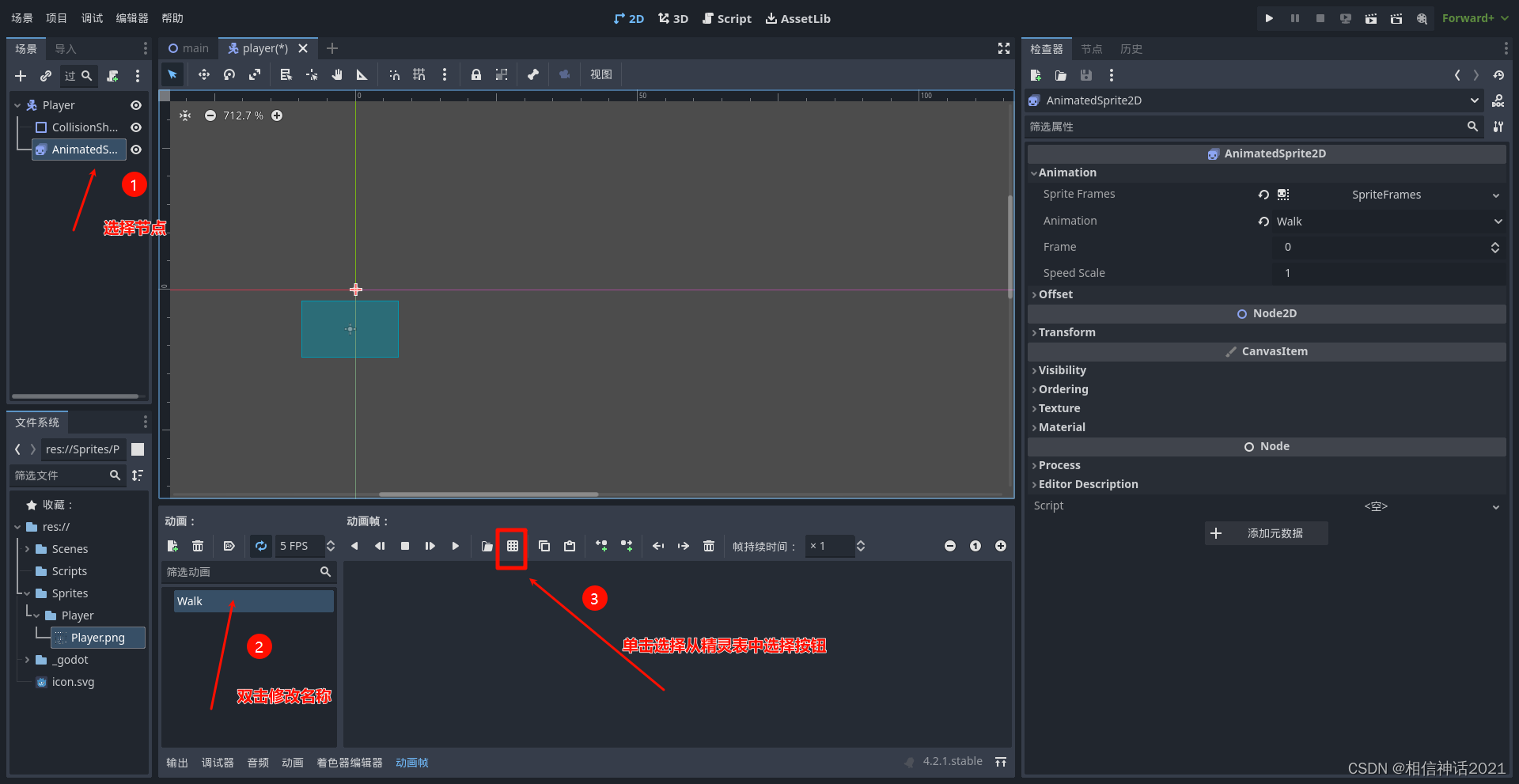Hide the Player node with eye icon
The image size is (1519, 784).
tap(134, 104)
